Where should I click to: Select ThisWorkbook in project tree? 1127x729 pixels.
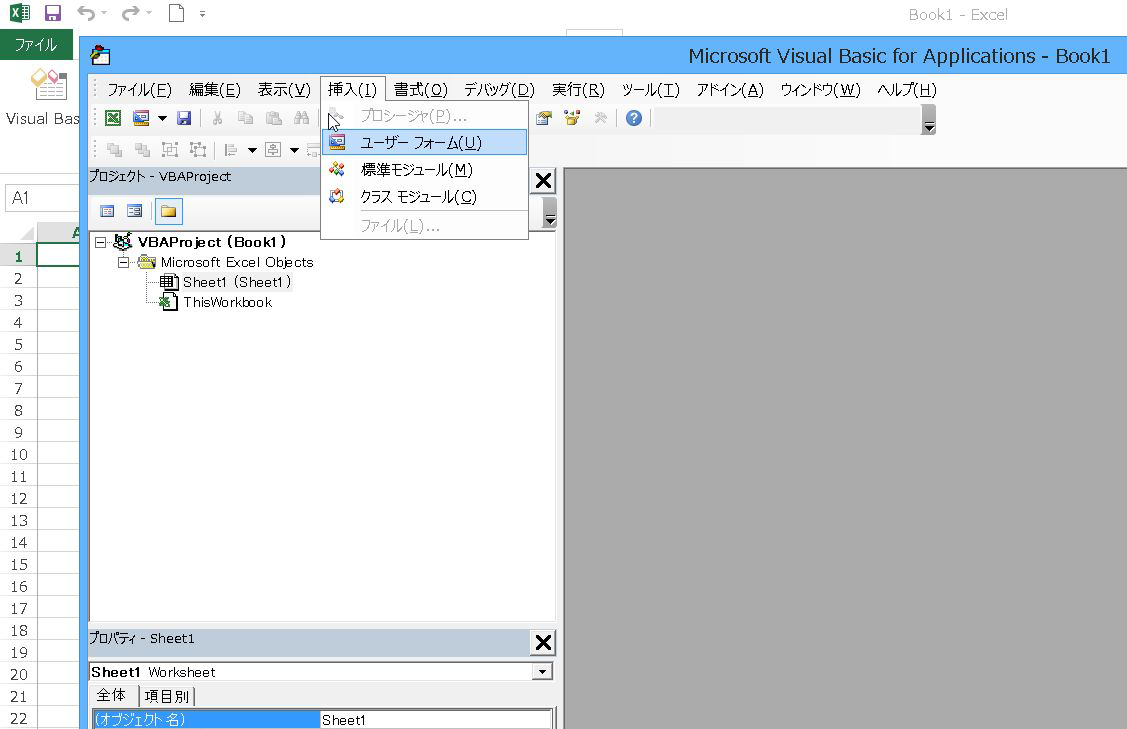pyautogui.click(x=227, y=302)
